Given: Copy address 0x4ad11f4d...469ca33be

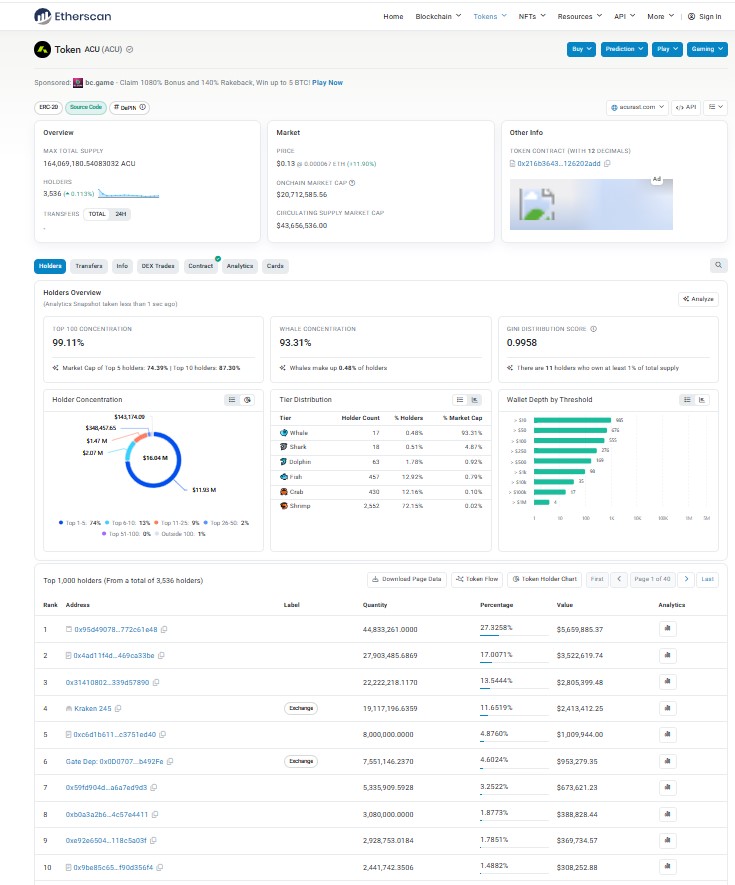Looking at the screenshot, I should 161,656.
